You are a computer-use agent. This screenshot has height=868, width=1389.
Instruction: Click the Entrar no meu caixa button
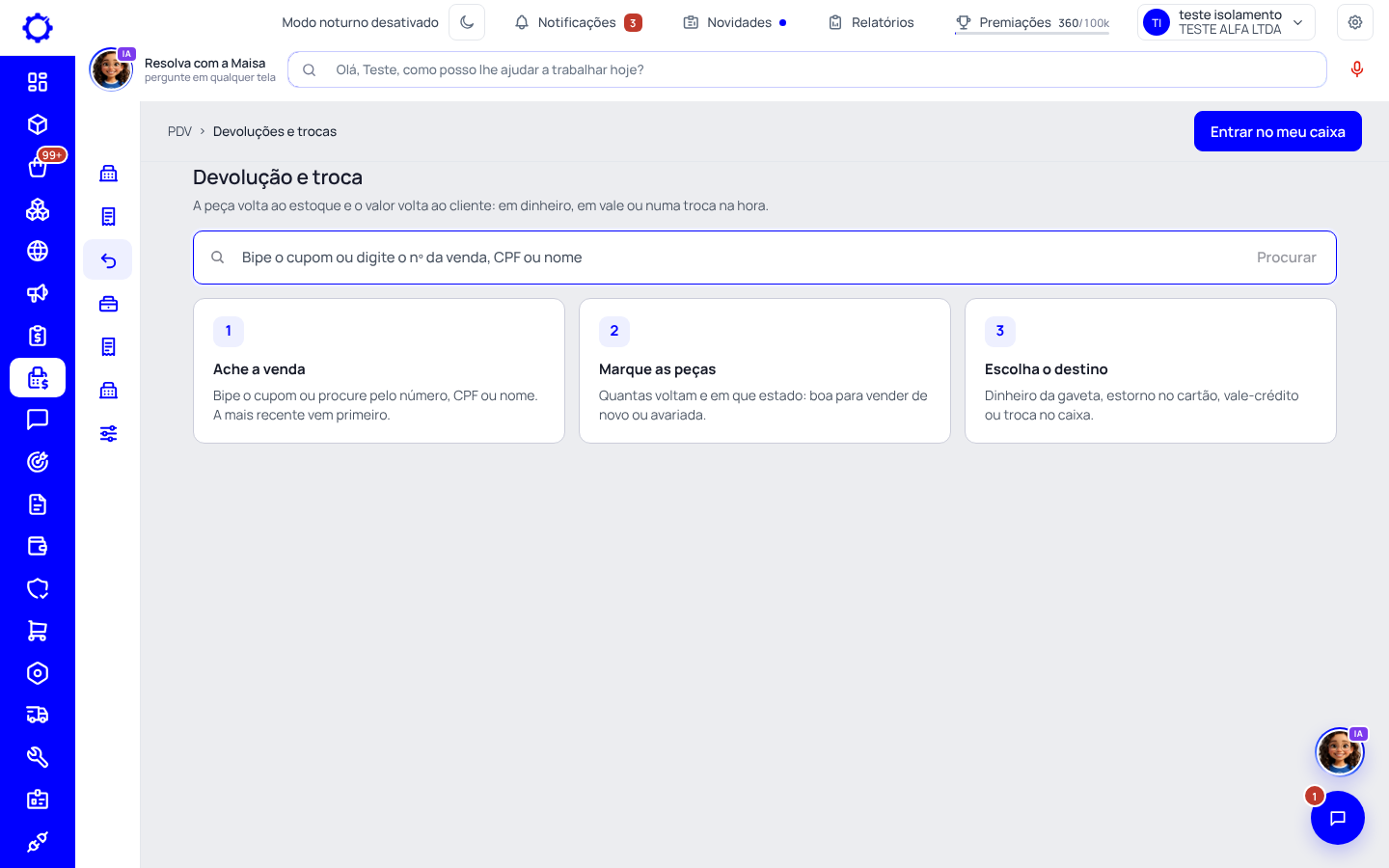[x=1278, y=131]
